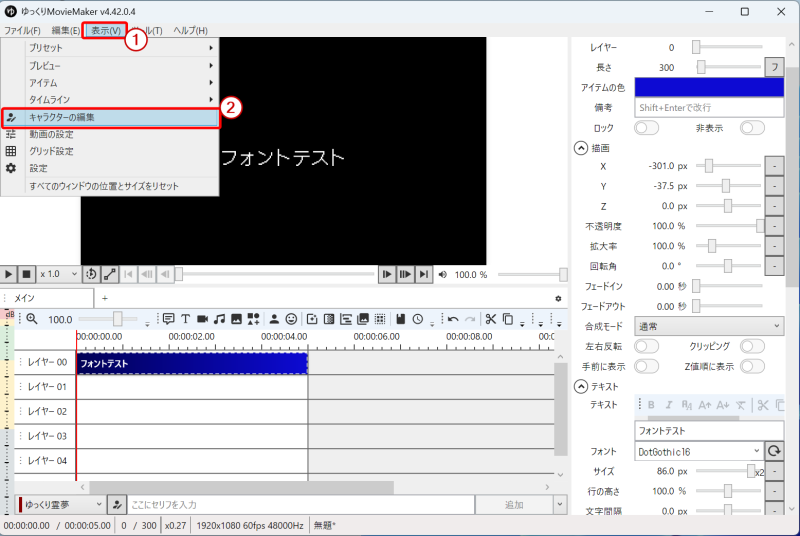Toggle the ロック switch on
The image size is (800, 536).
646,128
